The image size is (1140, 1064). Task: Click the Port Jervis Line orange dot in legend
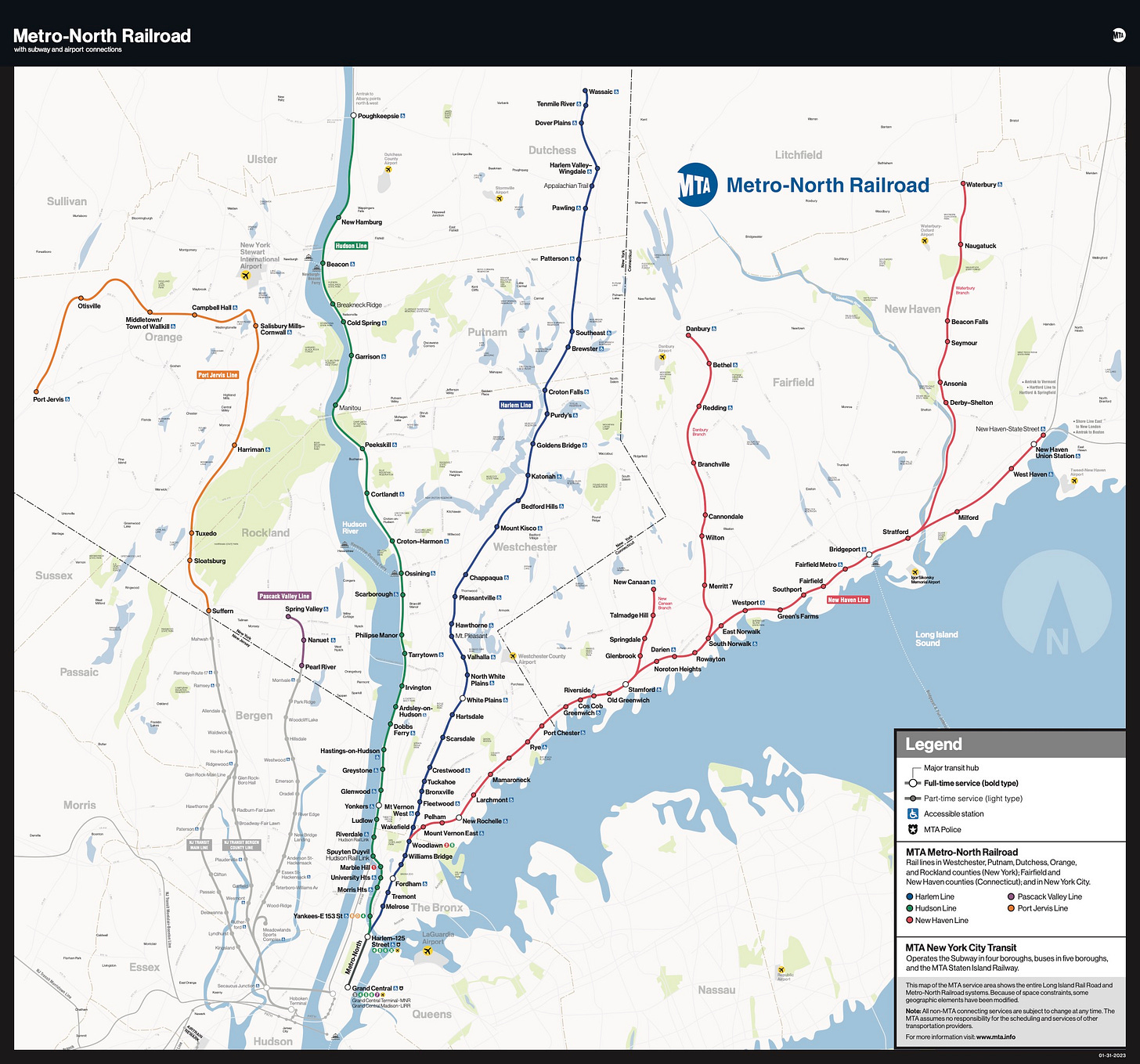pos(1012,908)
